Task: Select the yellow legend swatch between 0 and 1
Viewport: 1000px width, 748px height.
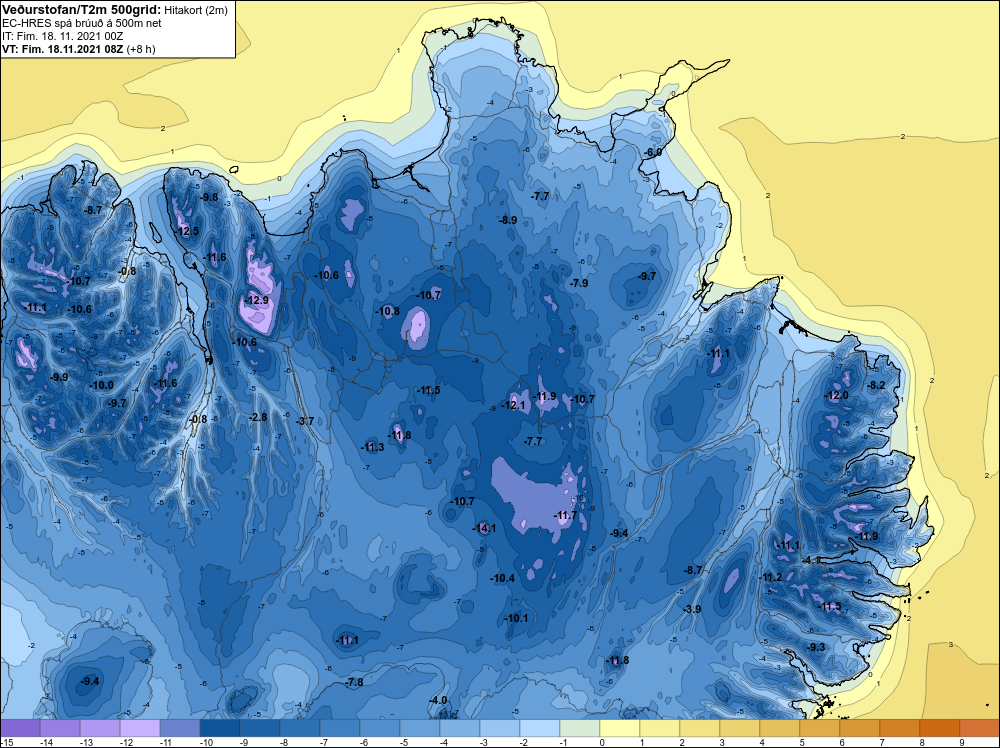Action: [x=620, y=728]
